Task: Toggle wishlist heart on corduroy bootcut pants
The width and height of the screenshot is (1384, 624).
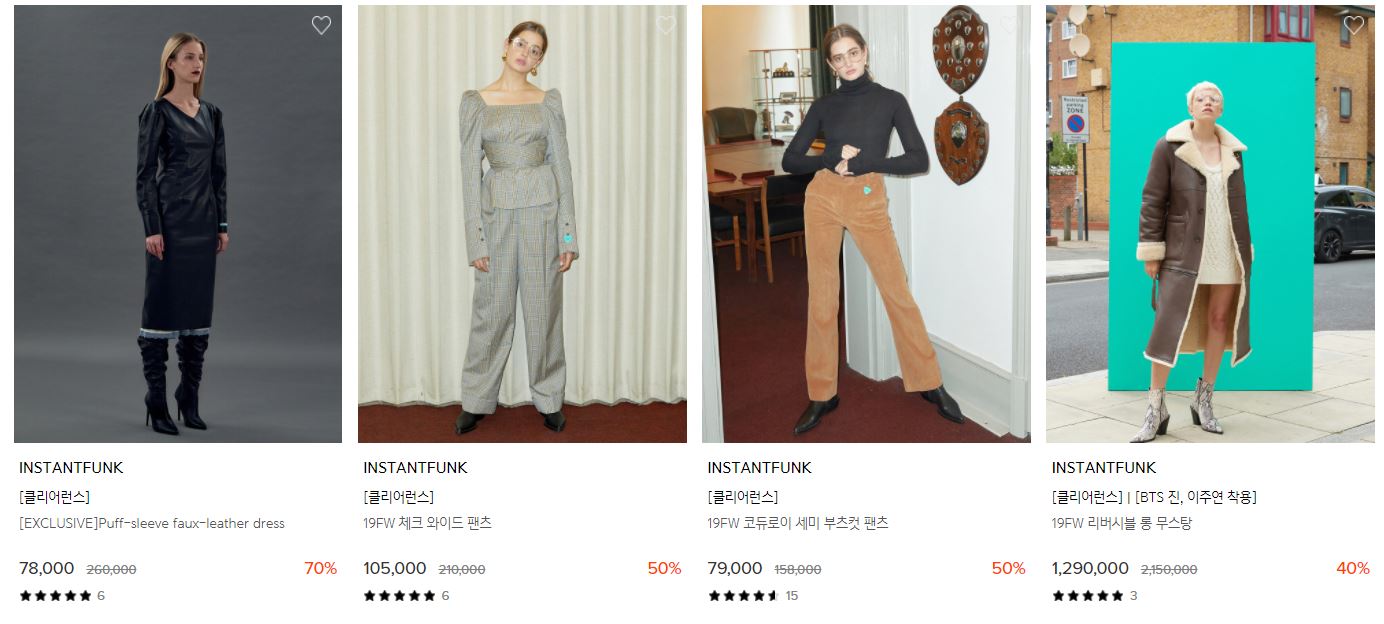Action: (x=1009, y=26)
